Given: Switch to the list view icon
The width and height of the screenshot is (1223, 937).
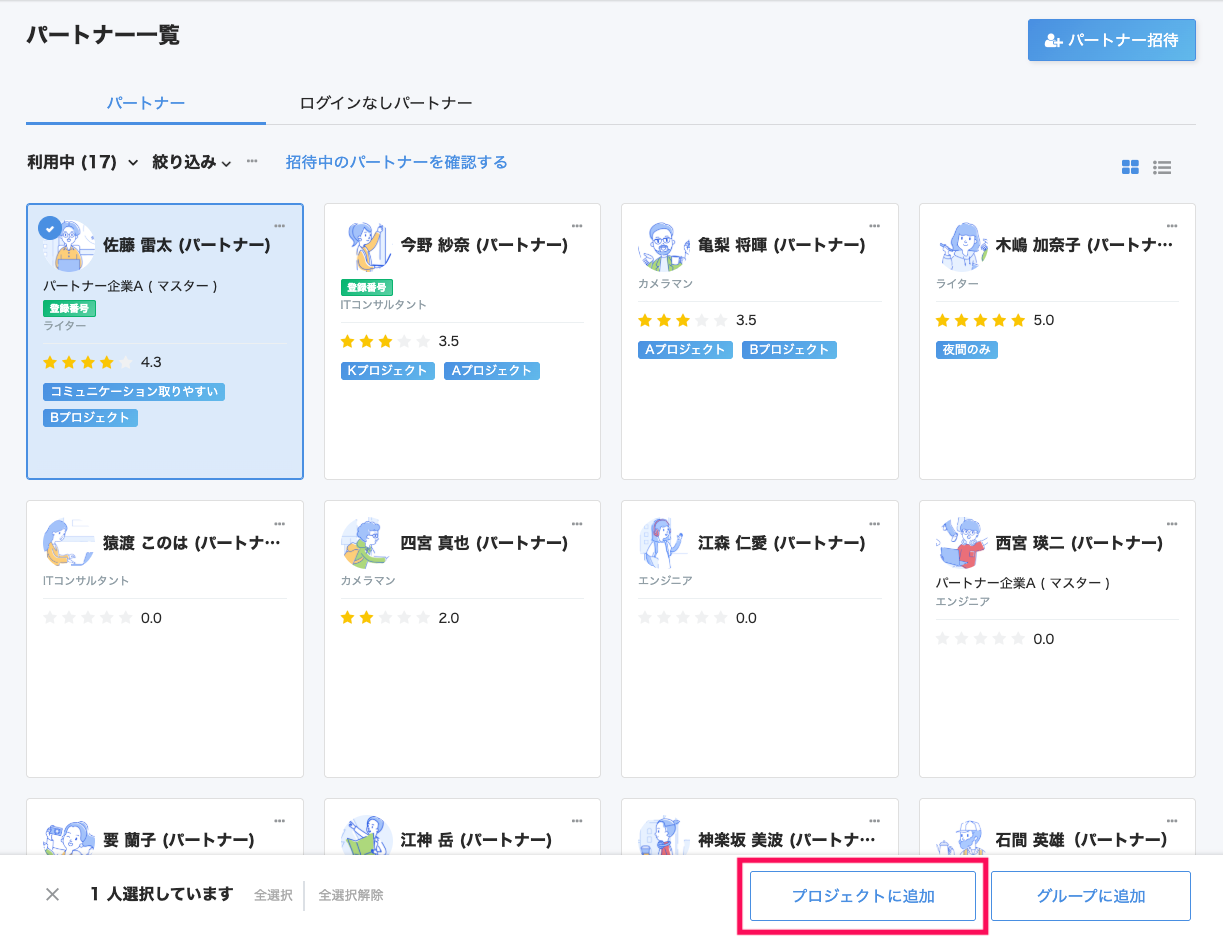Looking at the screenshot, I should point(1162,167).
